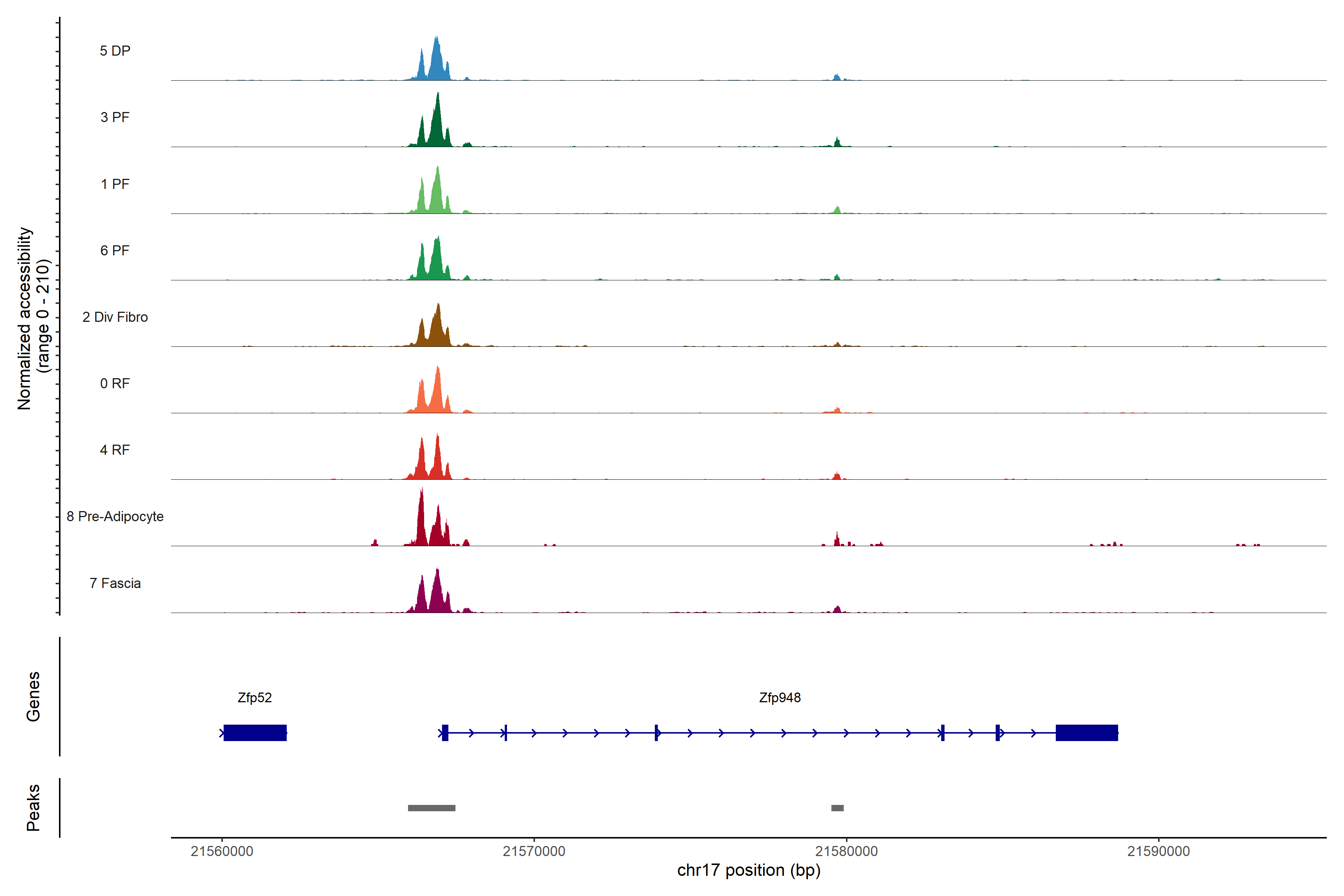Click the Zfp52 gene name
1344x896 pixels.
click(254, 698)
